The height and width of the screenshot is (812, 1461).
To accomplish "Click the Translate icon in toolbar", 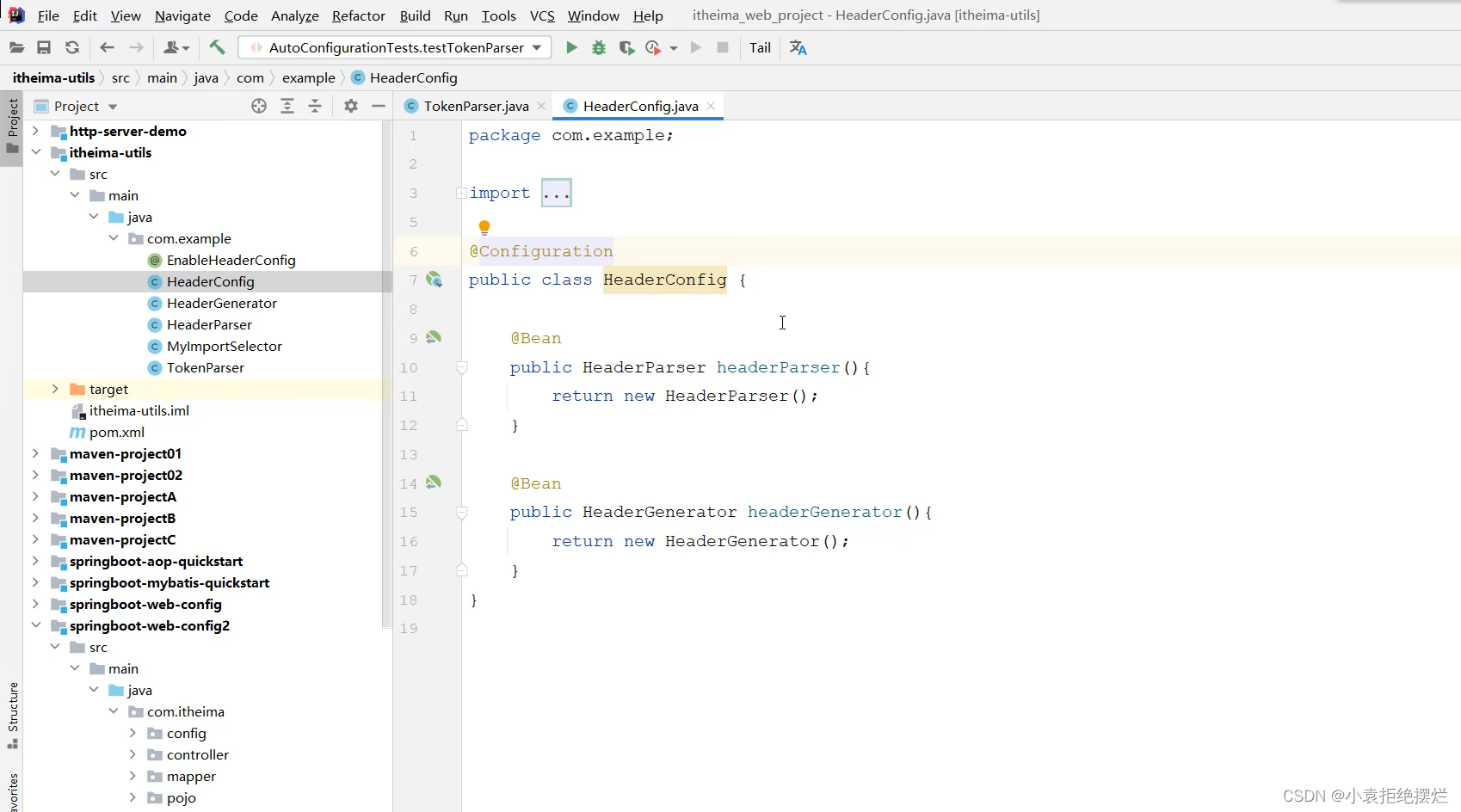I will coord(798,47).
